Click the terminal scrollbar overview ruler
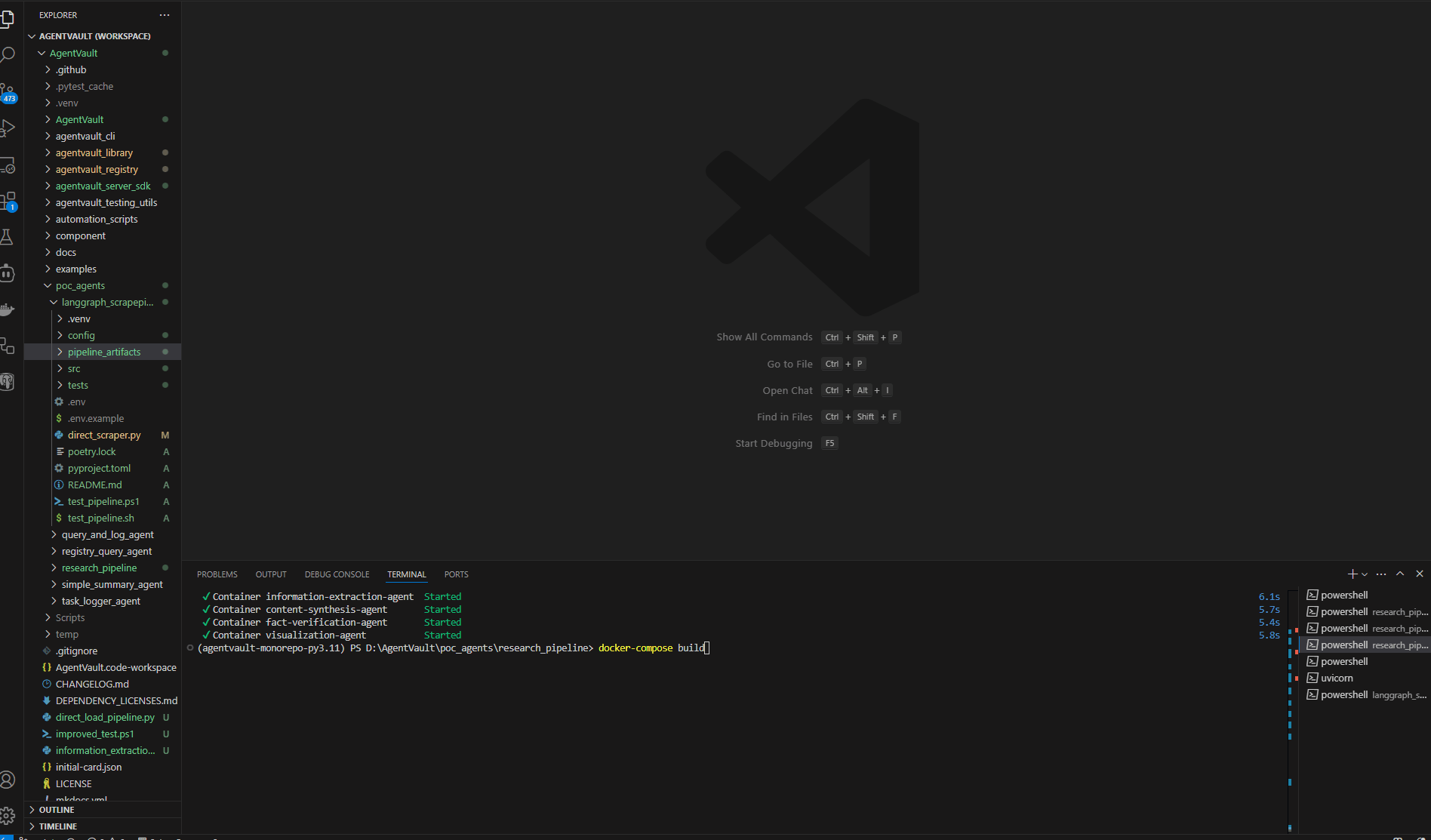This screenshot has width=1431, height=840. pos(1290,709)
